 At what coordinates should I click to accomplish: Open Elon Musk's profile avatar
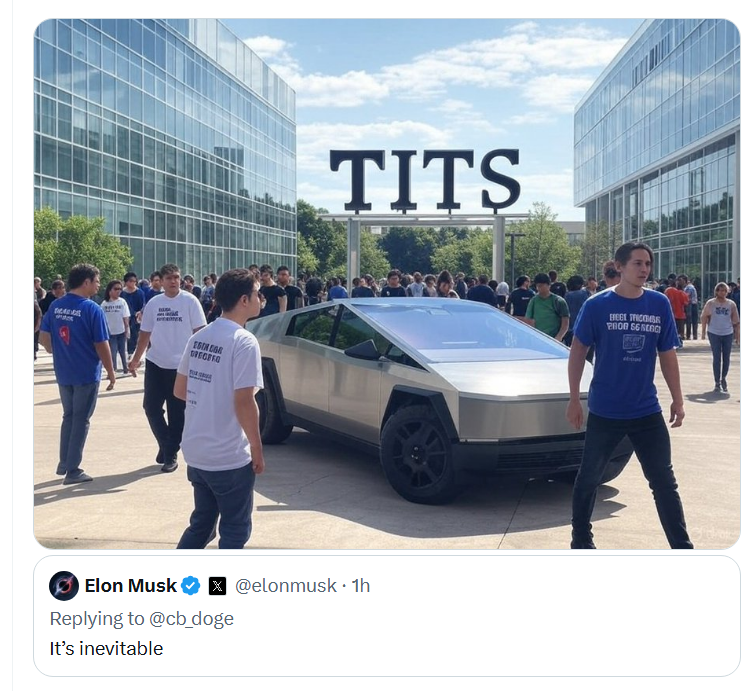(x=64, y=586)
